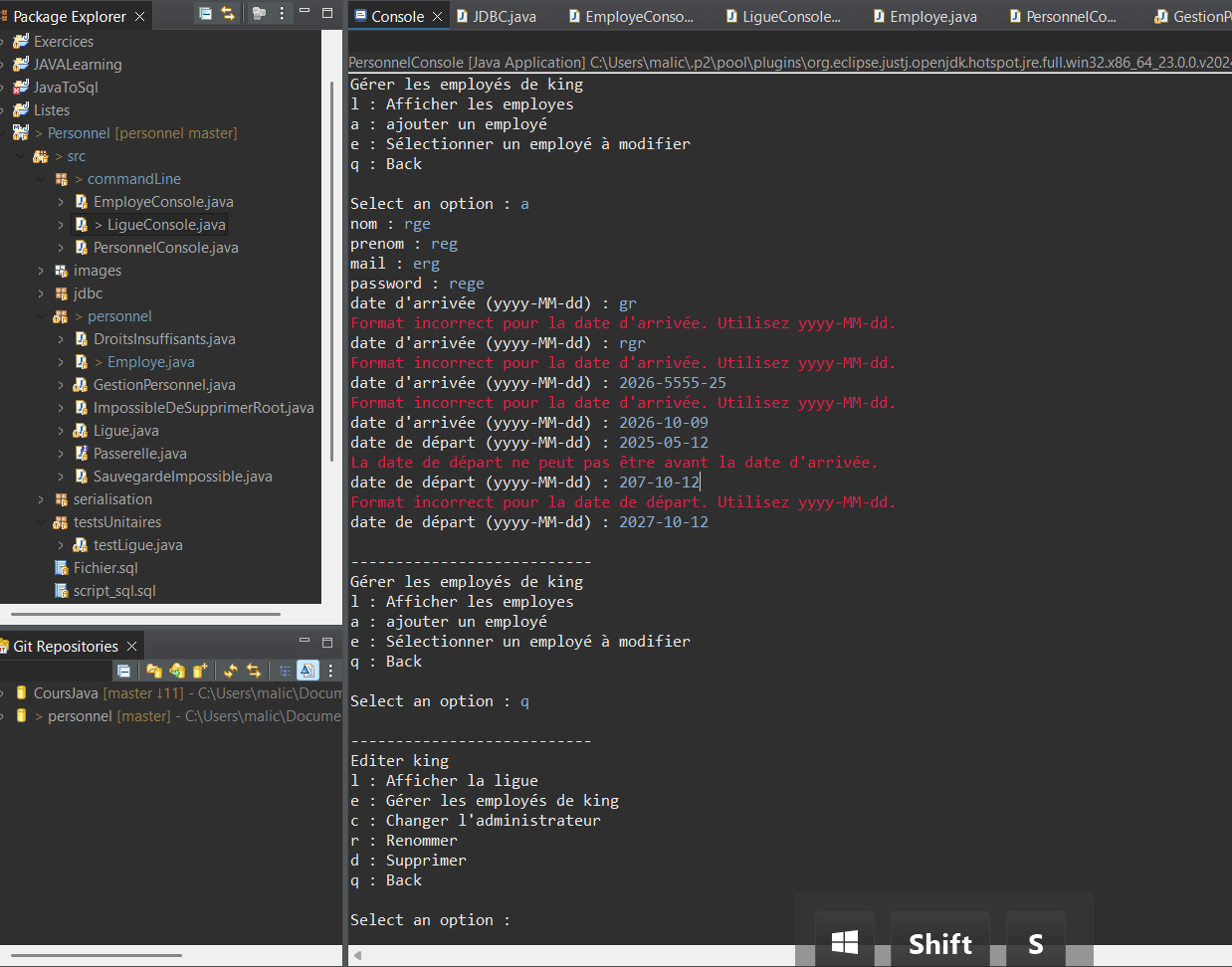The height and width of the screenshot is (967, 1232).
Task: Expand the CoursJava repository node
Action: pos(3,692)
